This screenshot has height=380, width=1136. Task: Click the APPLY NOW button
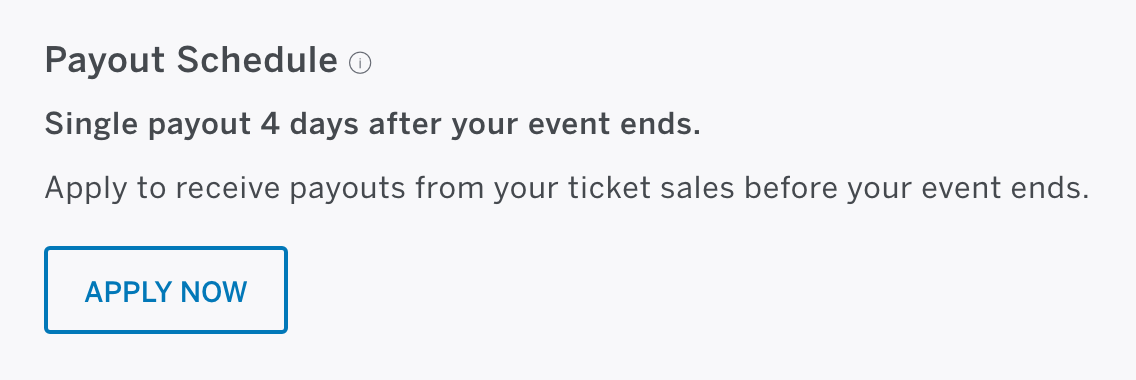pos(166,290)
